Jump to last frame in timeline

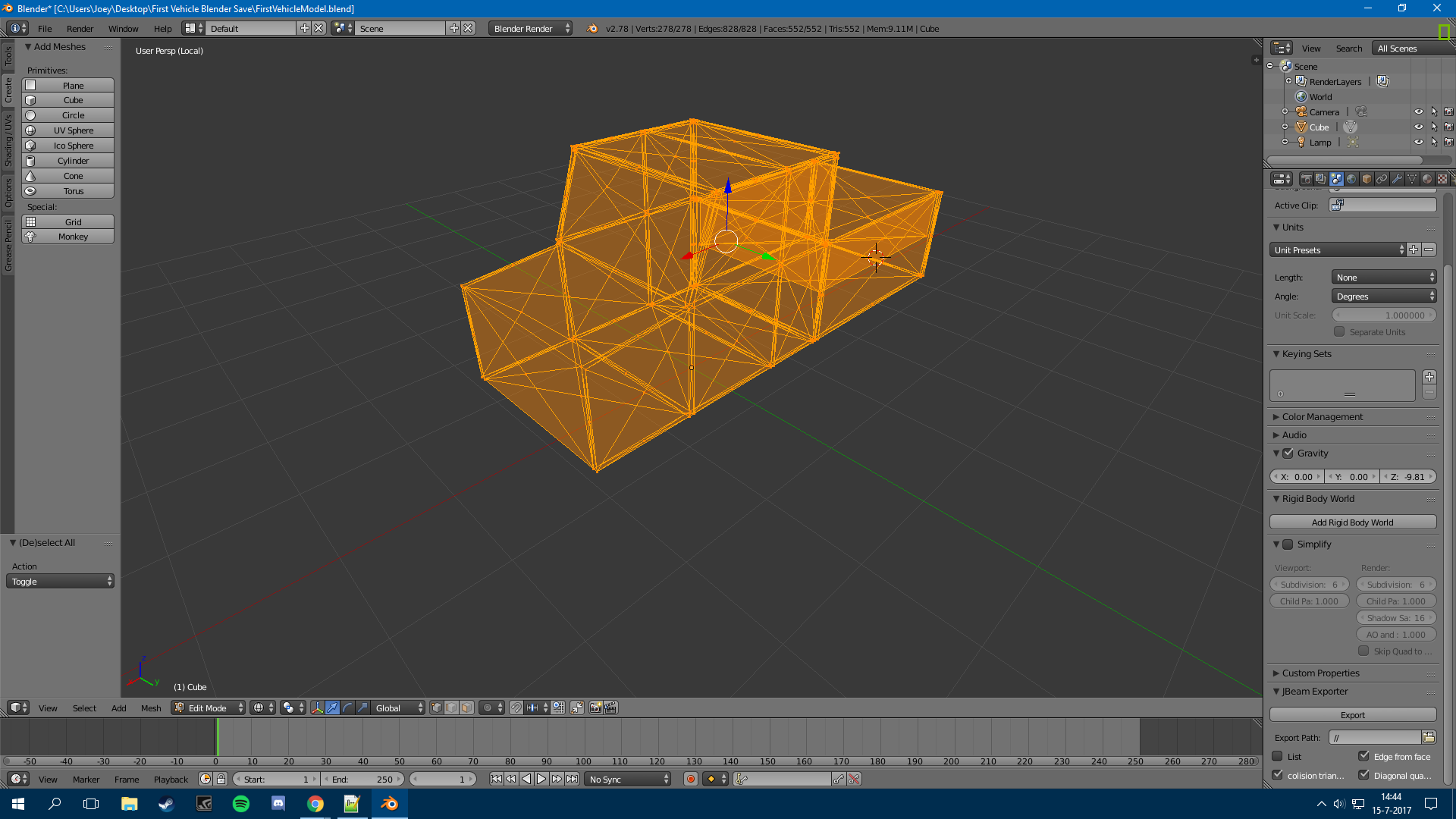click(573, 779)
